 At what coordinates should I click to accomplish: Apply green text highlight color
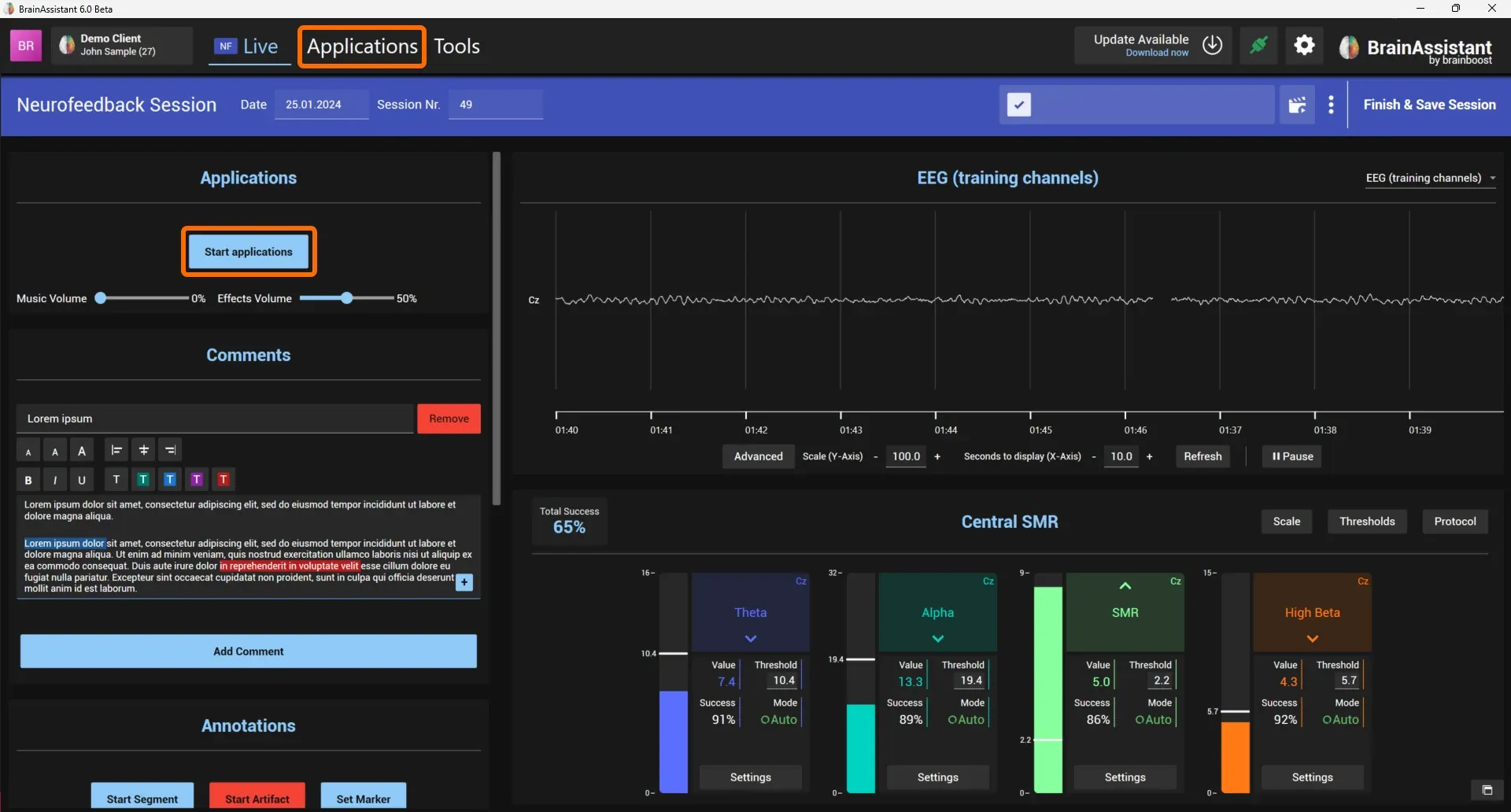click(x=143, y=479)
